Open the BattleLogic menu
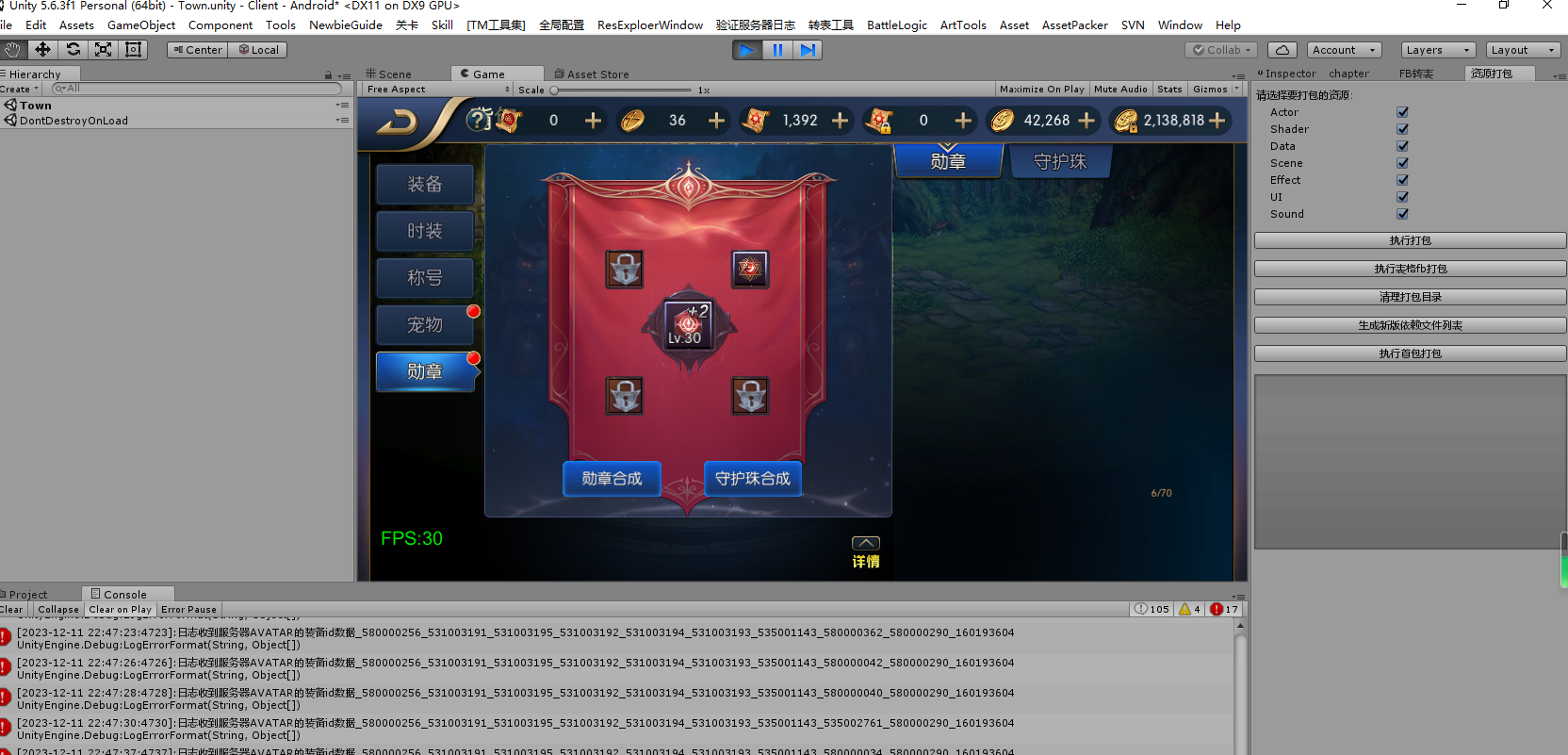This screenshot has width=1568, height=755. [896, 25]
